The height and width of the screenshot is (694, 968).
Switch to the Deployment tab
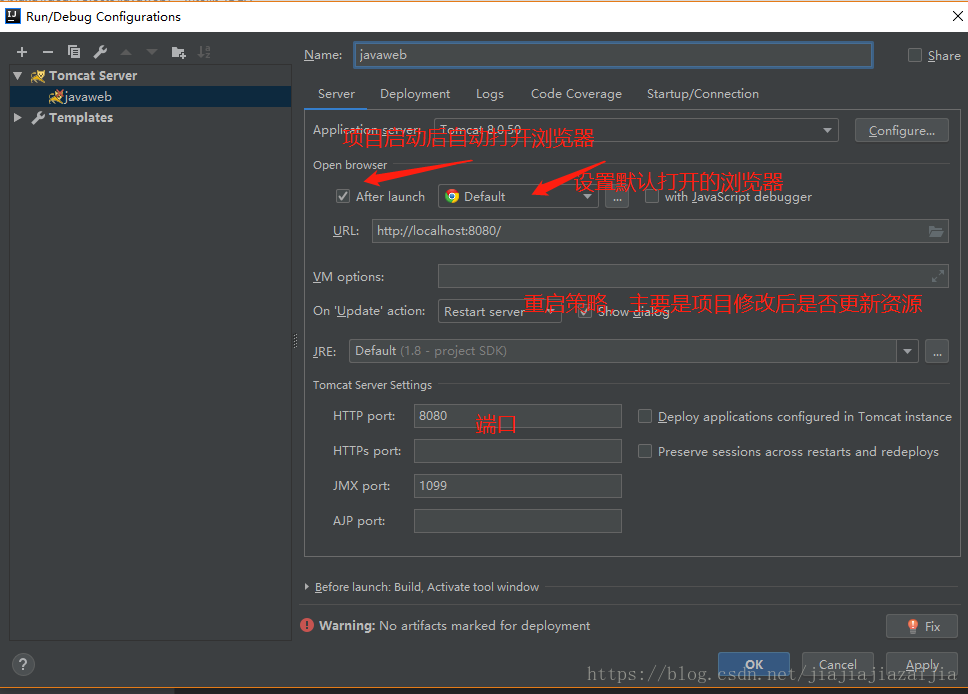(x=415, y=94)
